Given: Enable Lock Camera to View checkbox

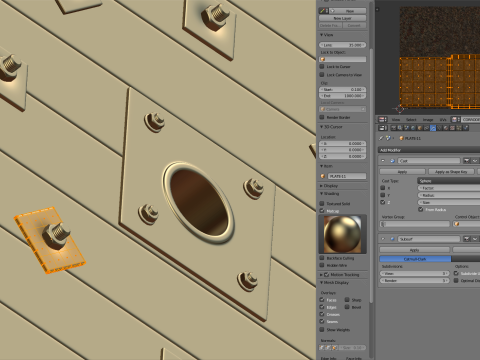Looking at the screenshot, I should tap(322, 75).
